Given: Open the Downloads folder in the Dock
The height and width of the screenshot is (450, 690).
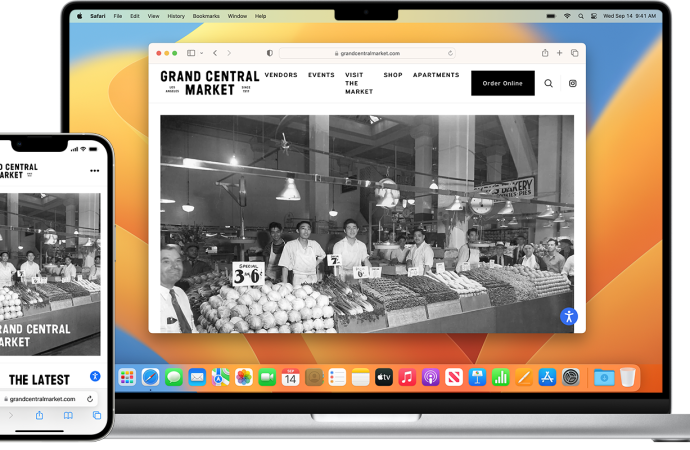Looking at the screenshot, I should (604, 377).
